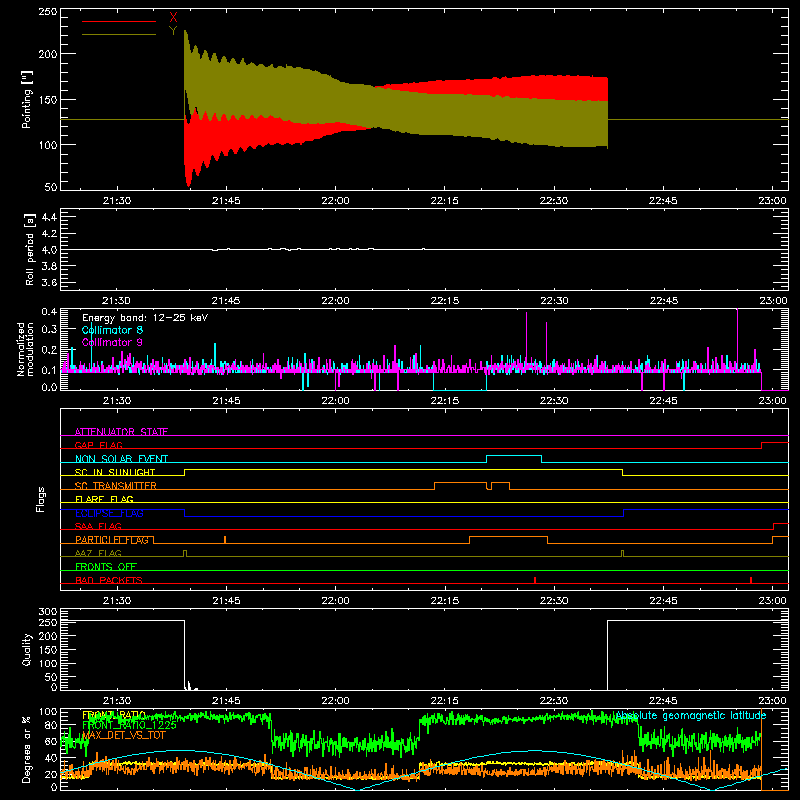
Task: Select the FLARE_FLAG label
Action: click(104, 499)
